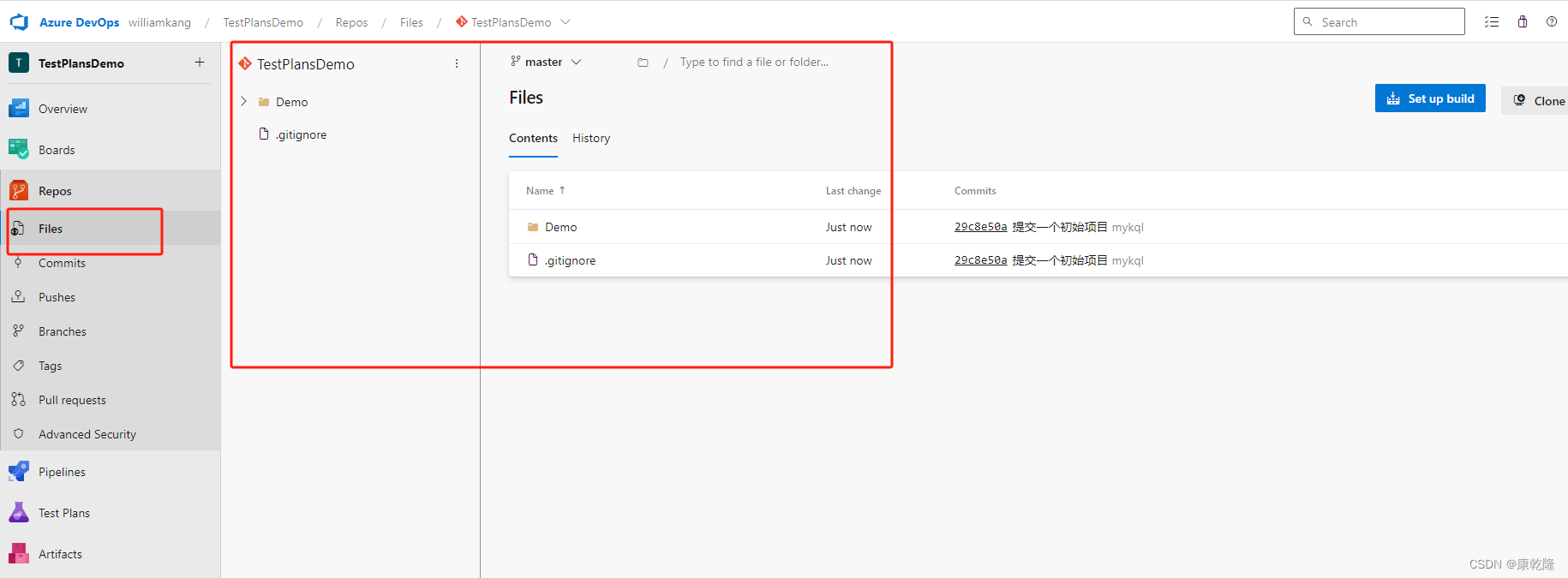Select .gitignore in the file tree

click(301, 134)
